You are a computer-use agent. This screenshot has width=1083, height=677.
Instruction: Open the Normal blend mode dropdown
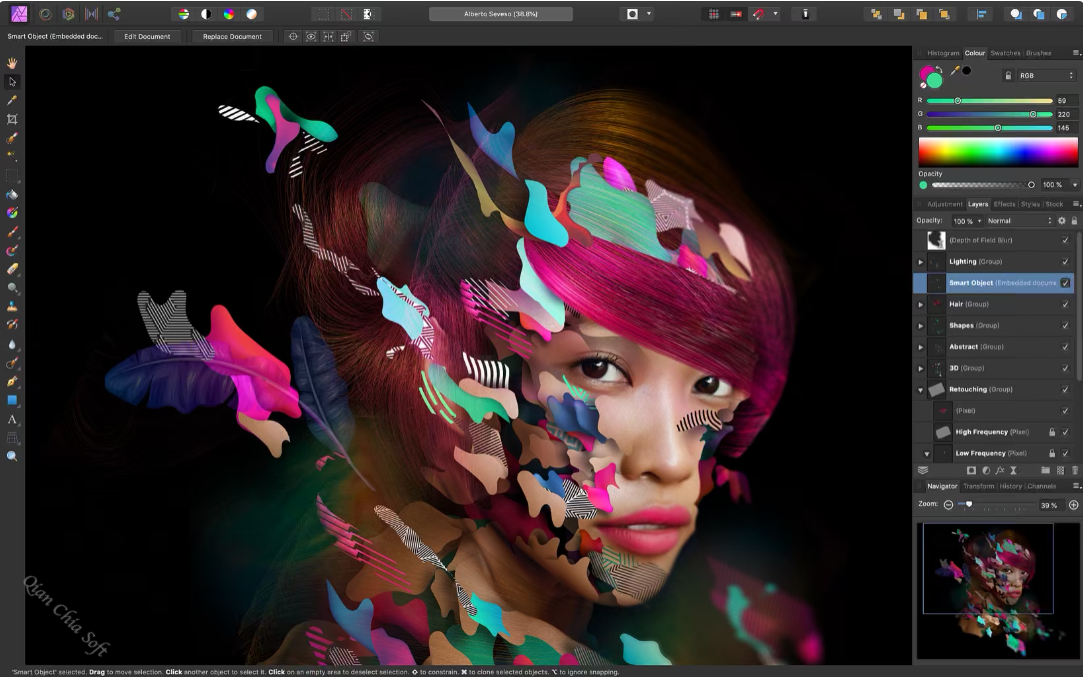coord(1019,221)
